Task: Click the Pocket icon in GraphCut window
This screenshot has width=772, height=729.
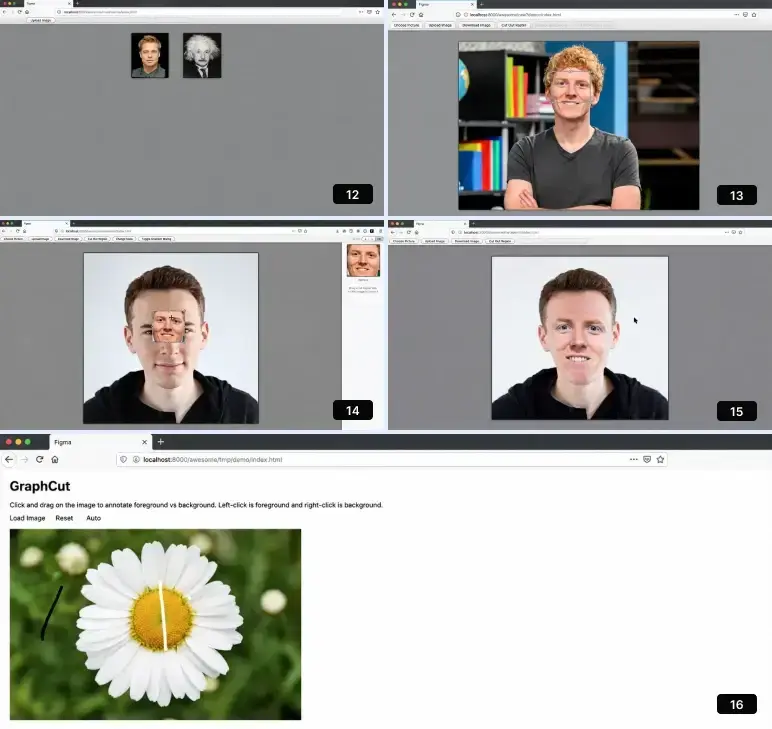Action: [647, 459]
